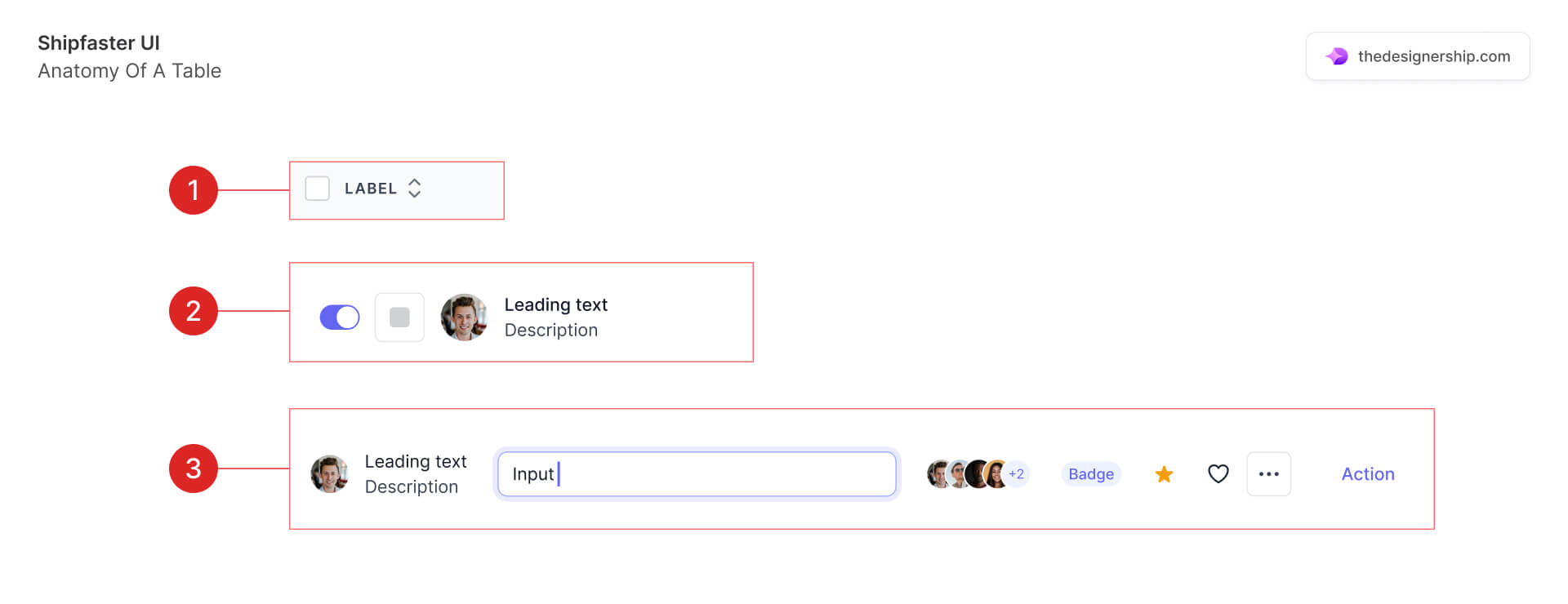This screenshot has width=1568, height=604.
Task: Select the first avatar in the avatar stack
Action: coord(938,473)
